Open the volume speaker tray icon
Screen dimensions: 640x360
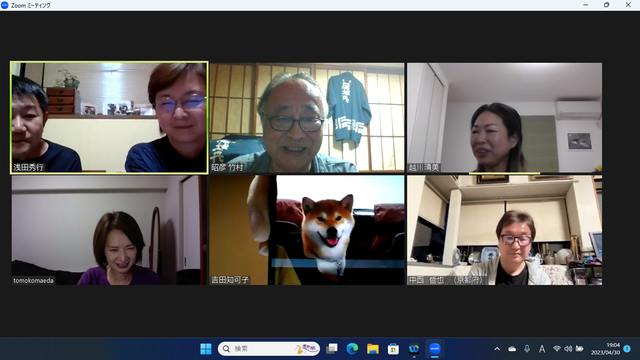[568, 349]
